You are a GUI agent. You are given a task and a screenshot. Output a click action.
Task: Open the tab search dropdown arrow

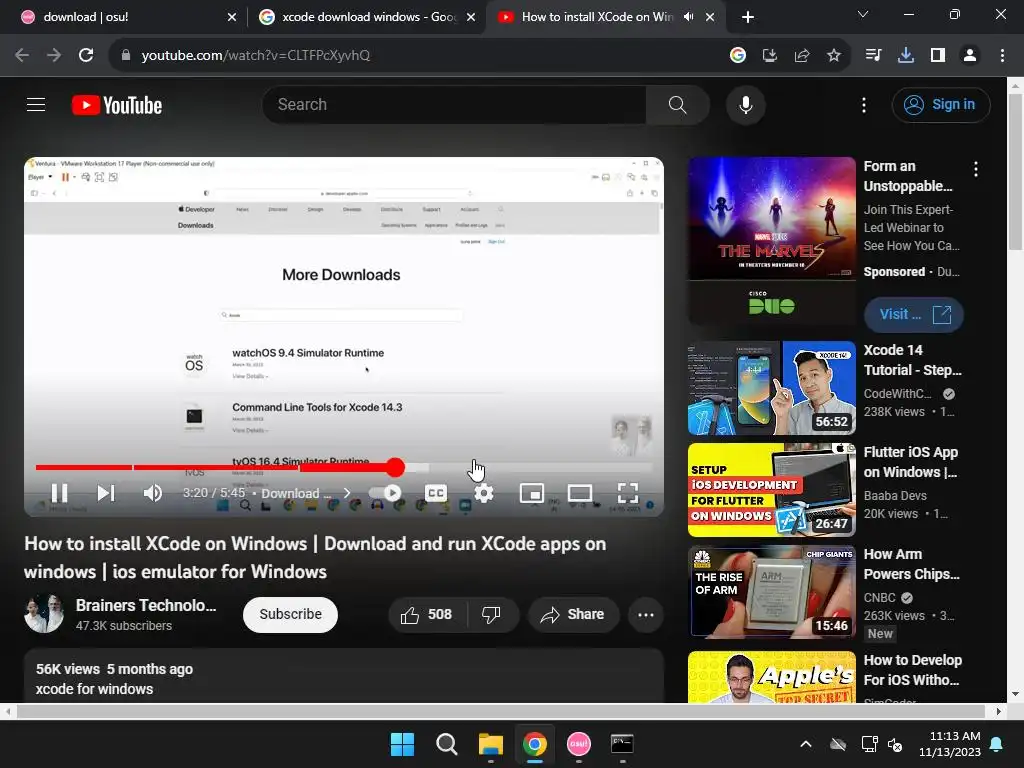pos(863,14)
